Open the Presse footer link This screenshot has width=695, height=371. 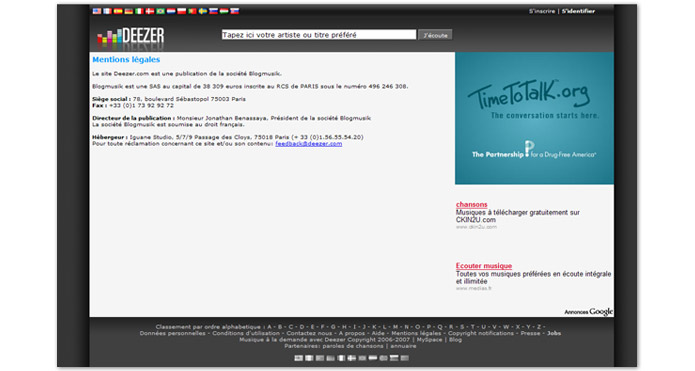530,333
